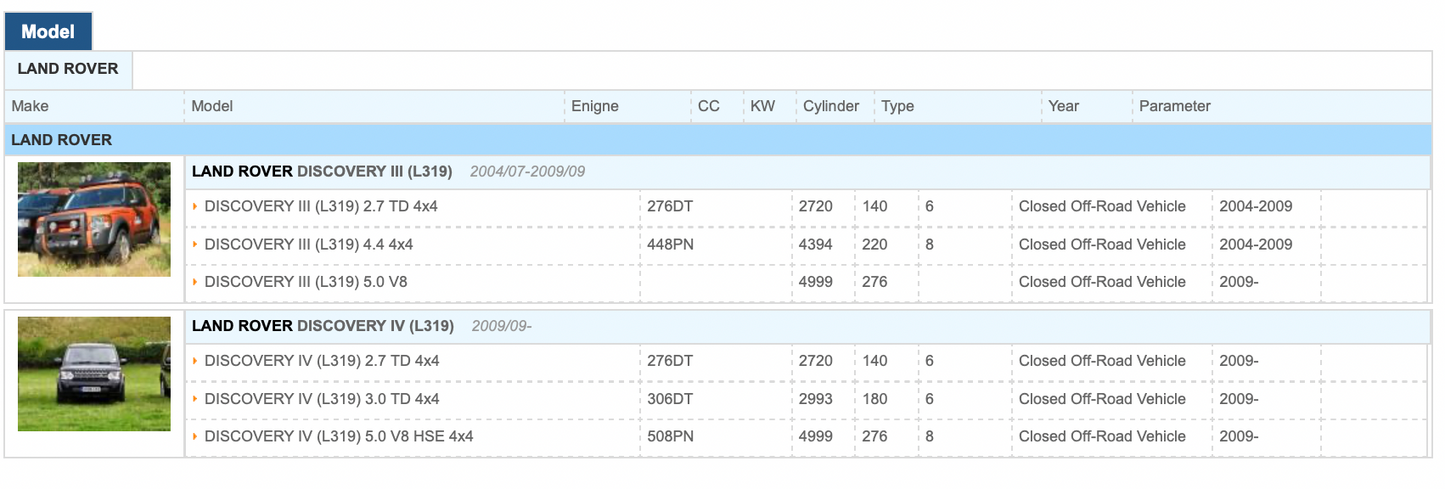The width and height of the screenshot is (1445, 489).
Task: Click the orange arrow beside Discovery III 5.0 V8
Action: pos(196,282)
